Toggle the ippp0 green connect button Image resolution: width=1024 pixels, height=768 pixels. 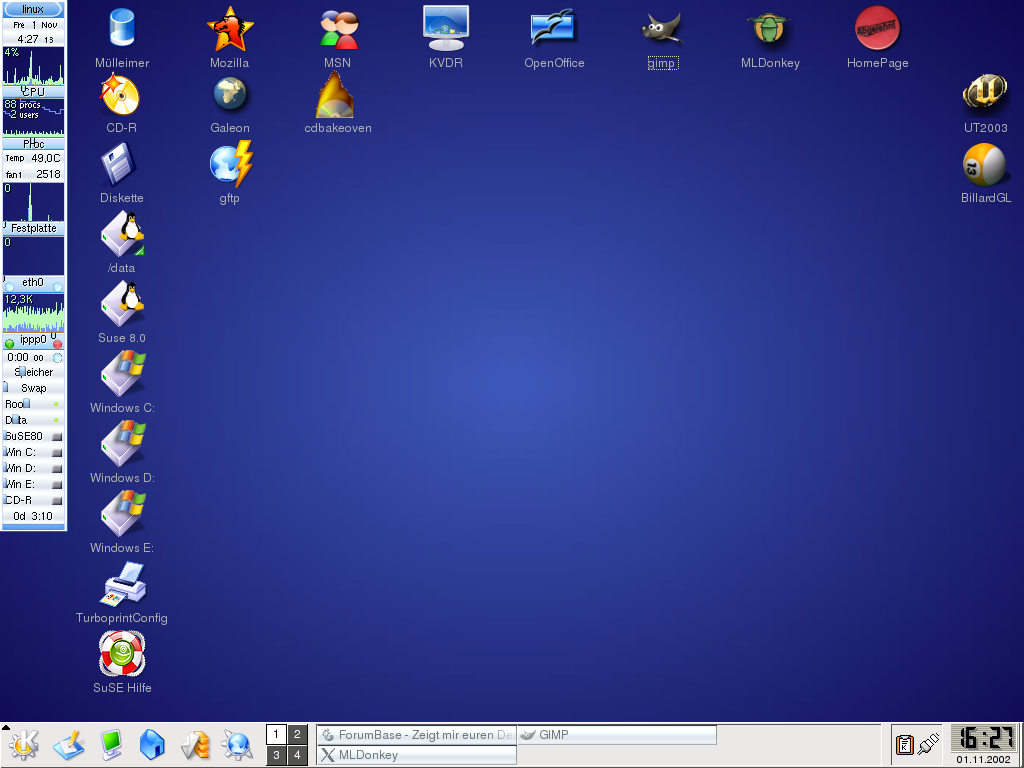[x=9, y=344]
